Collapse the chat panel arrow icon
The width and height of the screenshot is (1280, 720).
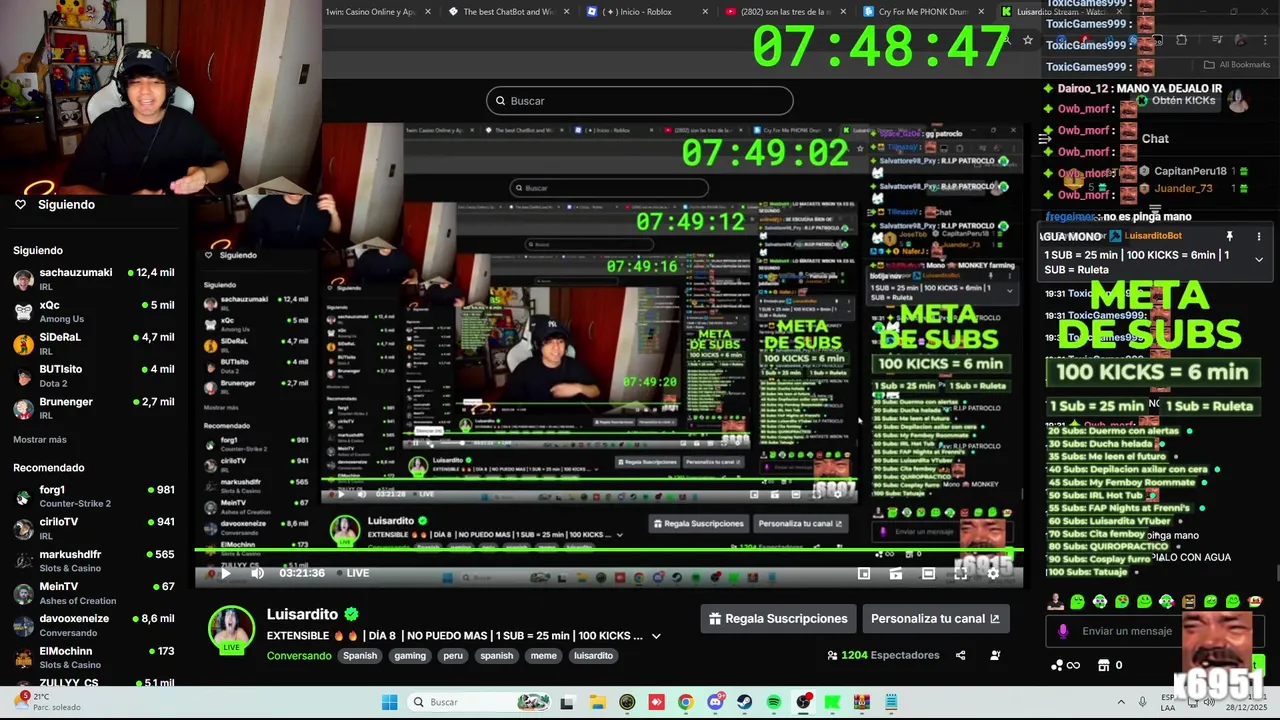[x=1046, y=139]
